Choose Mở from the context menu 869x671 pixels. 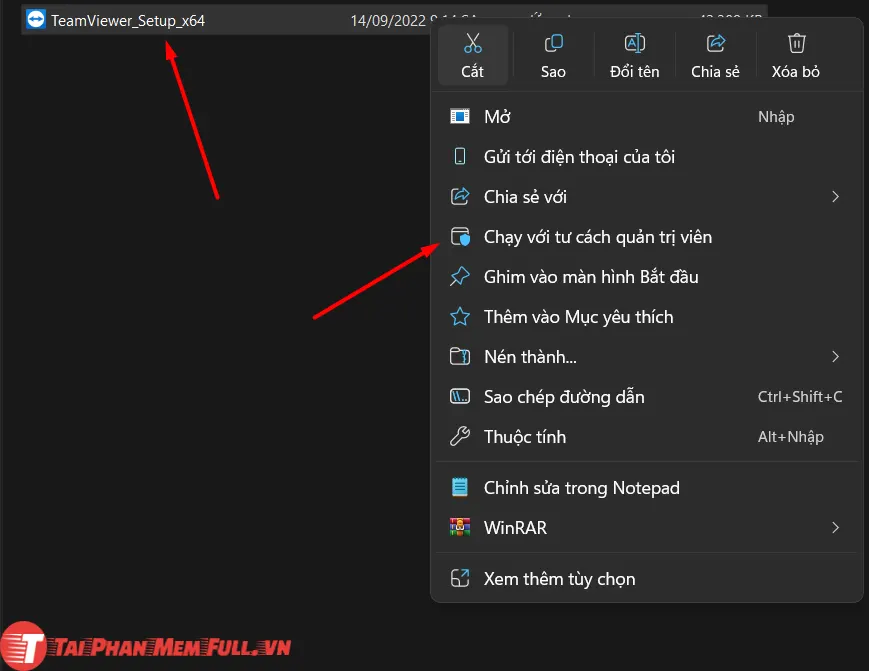pos(497,117)
